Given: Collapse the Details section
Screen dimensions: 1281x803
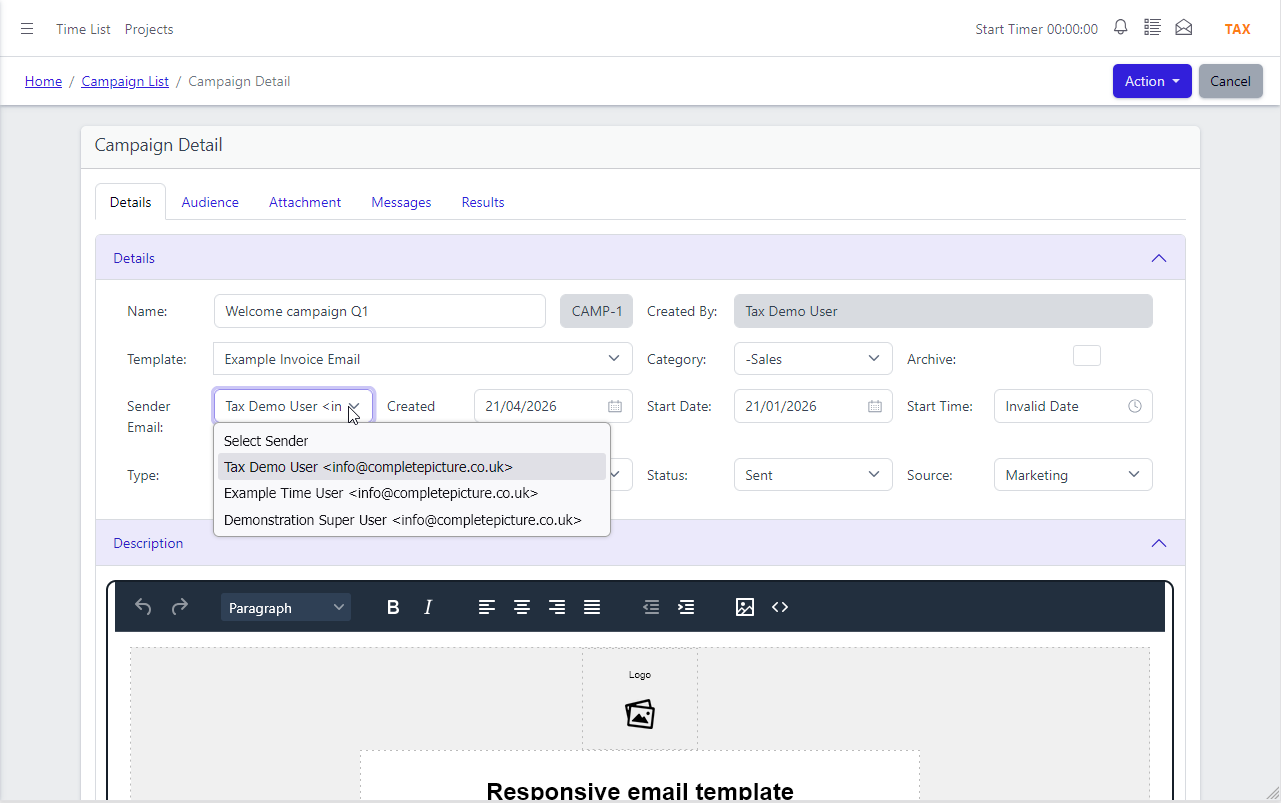Looking at the screenshot, I should pyautogui.click(x=1159, y=258).
